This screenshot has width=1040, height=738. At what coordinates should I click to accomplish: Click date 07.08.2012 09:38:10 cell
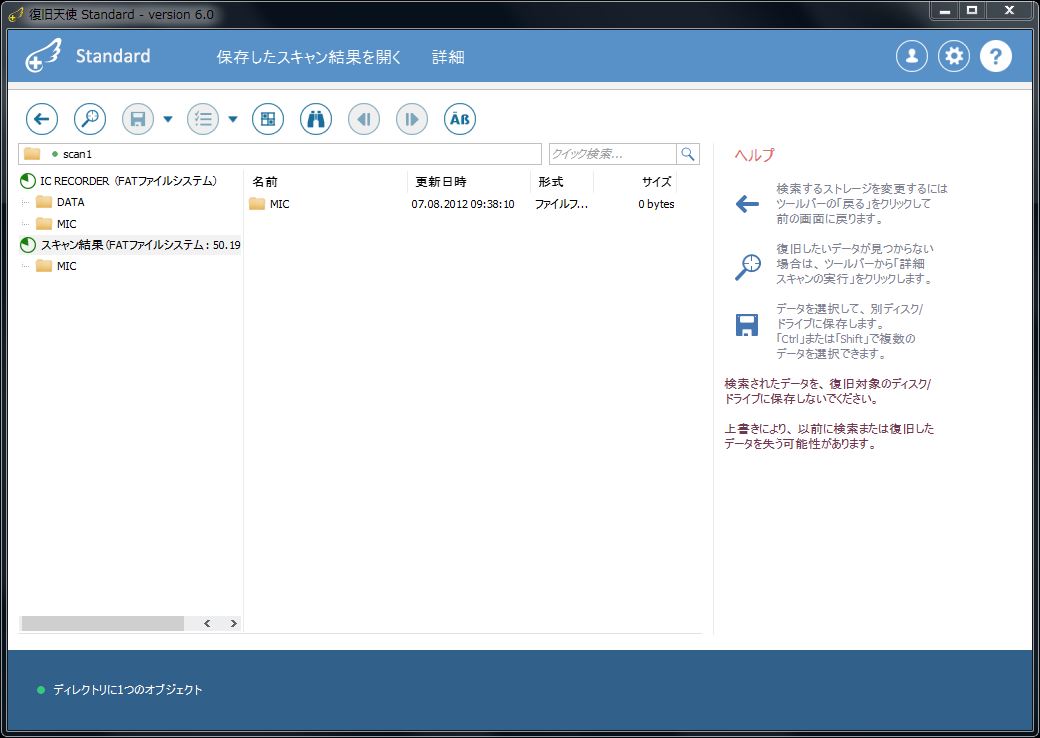coord(463,204)
